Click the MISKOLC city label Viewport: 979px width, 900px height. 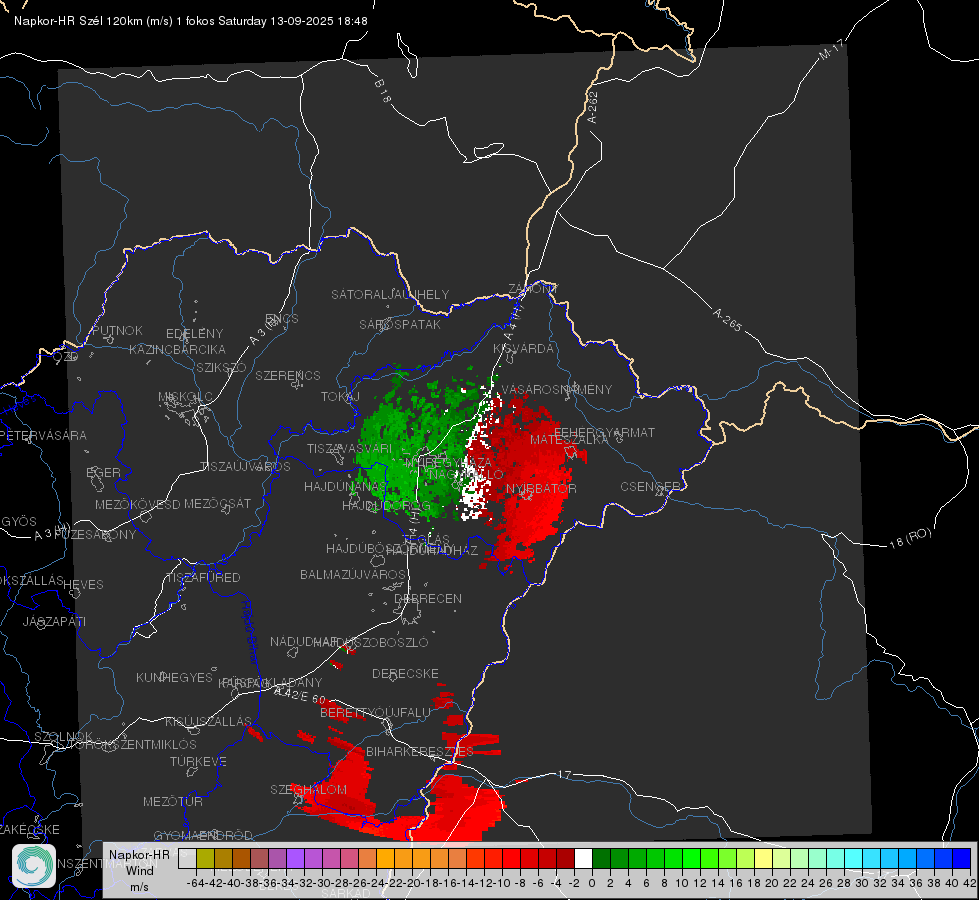tap(185, 397)
